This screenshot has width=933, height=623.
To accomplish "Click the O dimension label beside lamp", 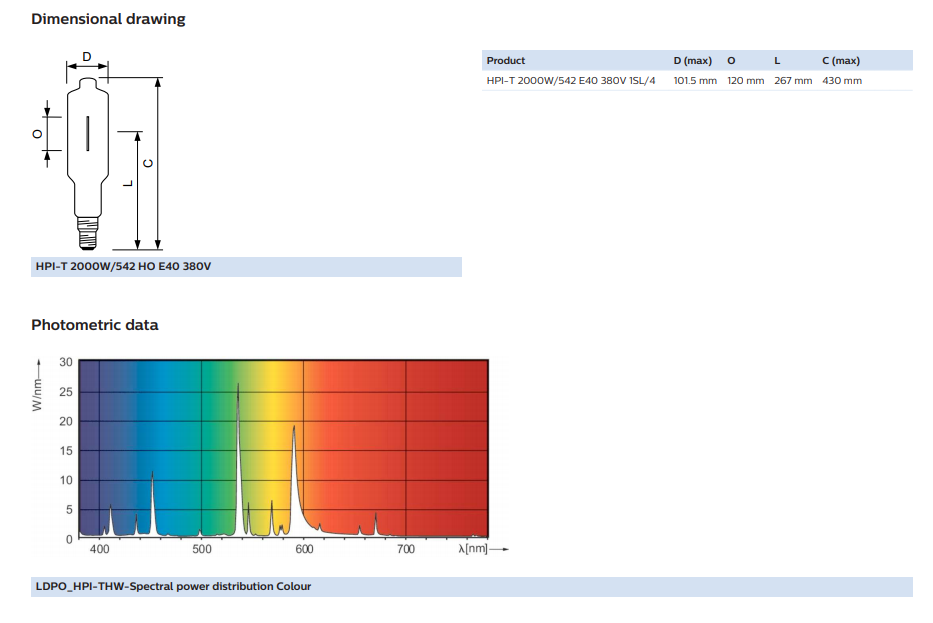I will (37, 132).
